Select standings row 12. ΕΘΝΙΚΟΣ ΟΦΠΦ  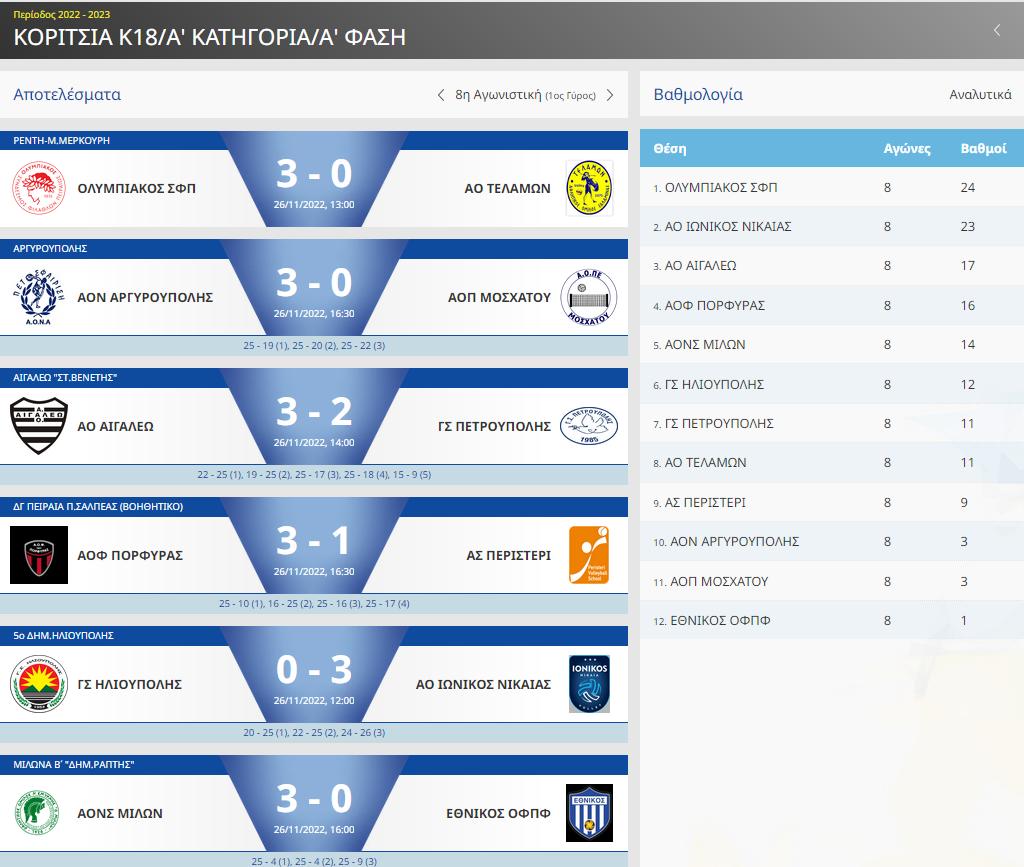pos(832,621)
